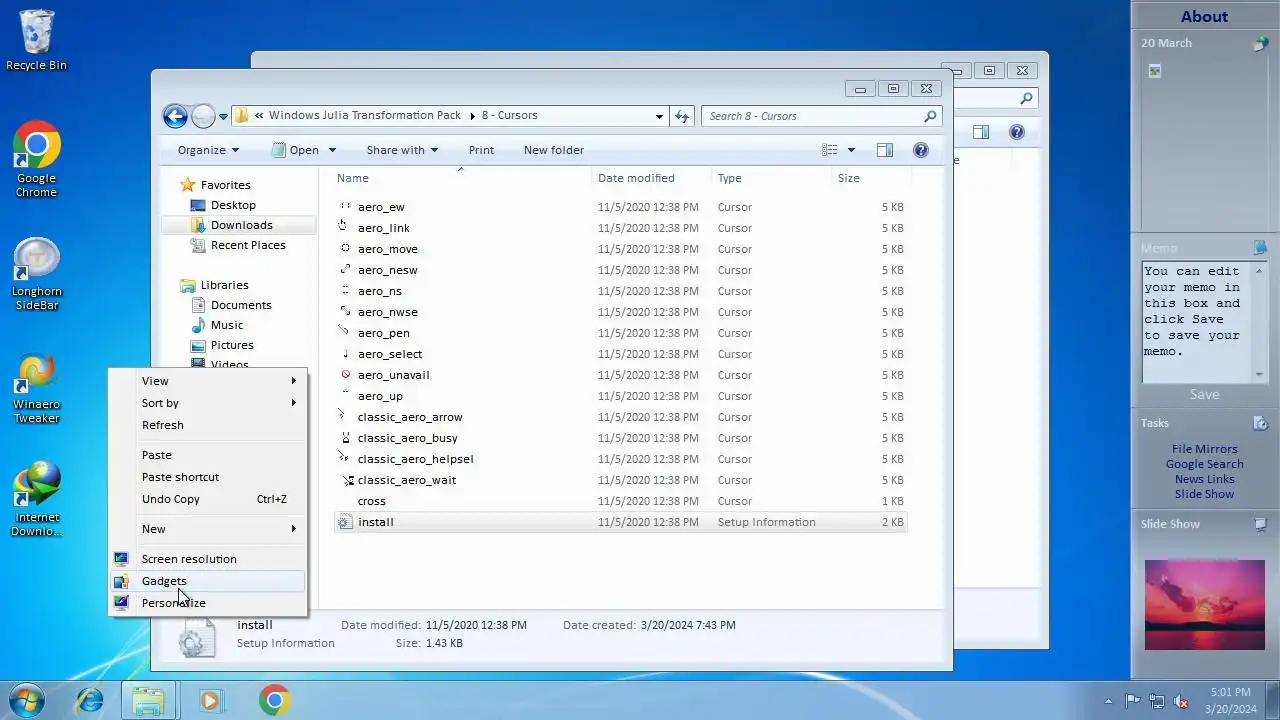Sort by the Date modified column header

click(651, 178)
